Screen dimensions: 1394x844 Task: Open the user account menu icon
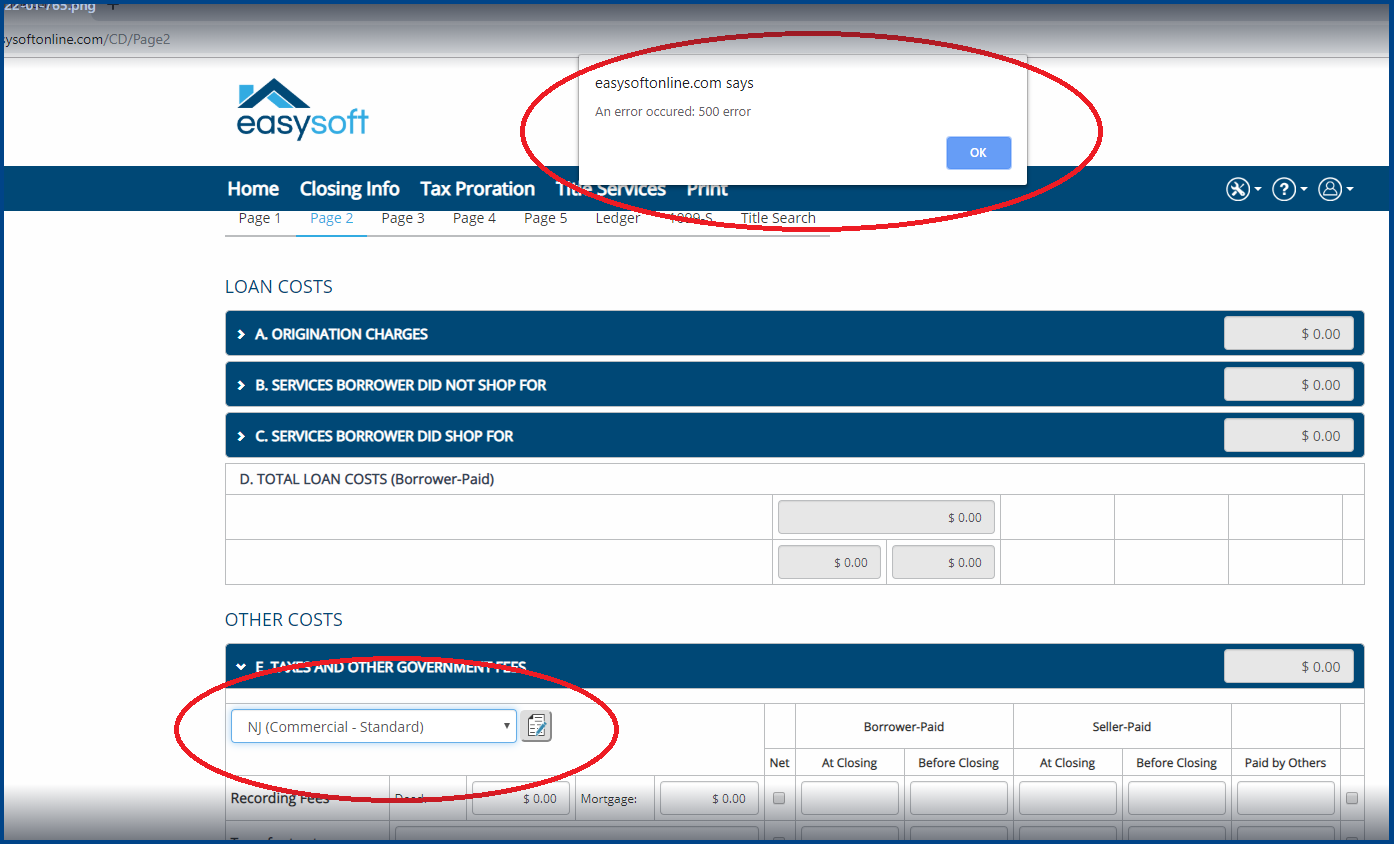pos(1335,189)
